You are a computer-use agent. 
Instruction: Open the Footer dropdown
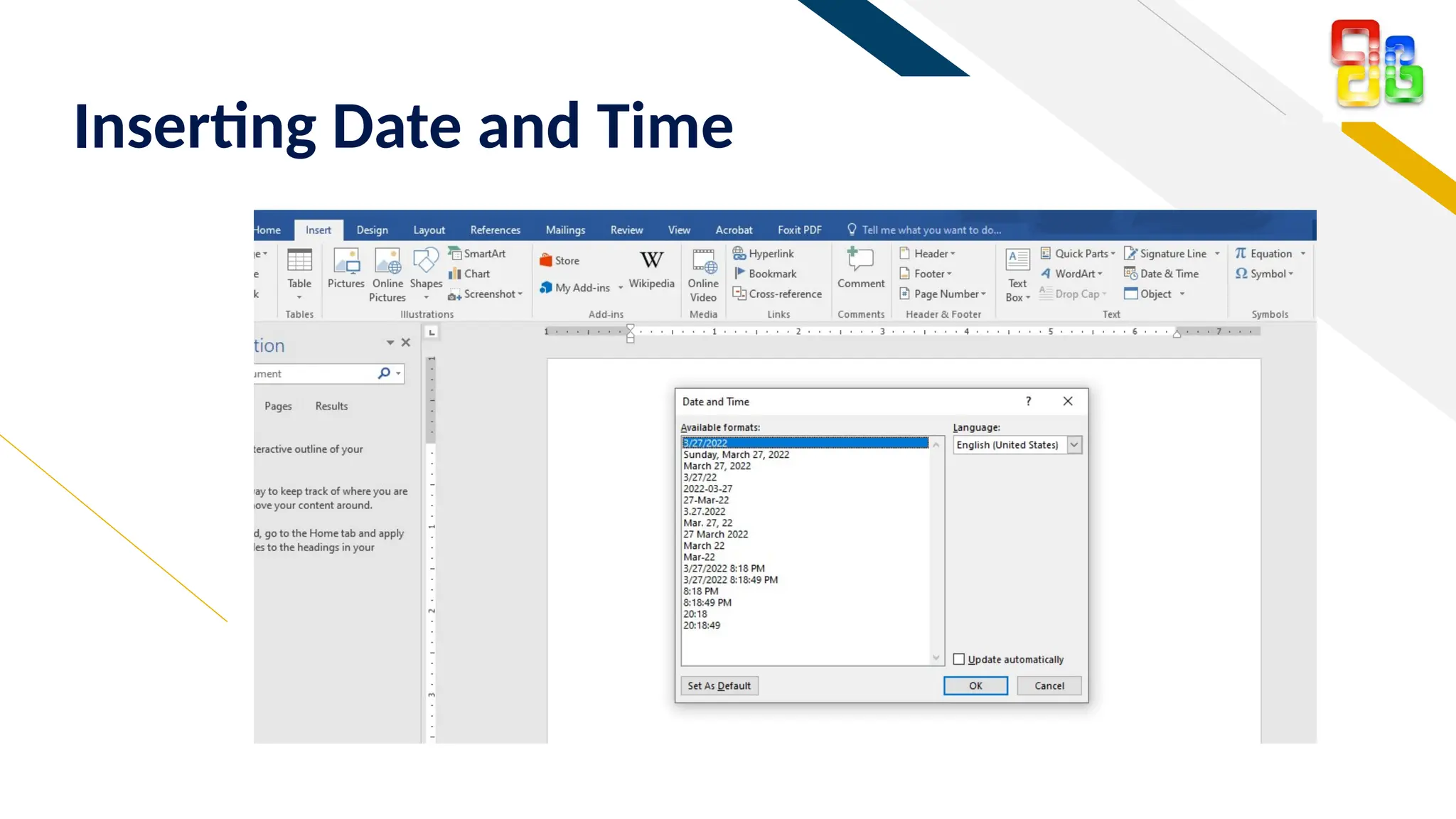pos(926,274)
